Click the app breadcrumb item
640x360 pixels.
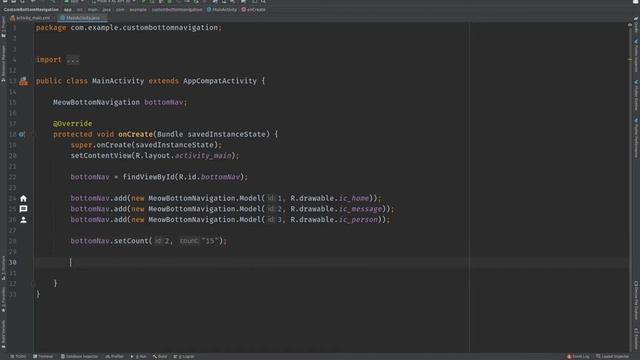[x=67, y=9]
